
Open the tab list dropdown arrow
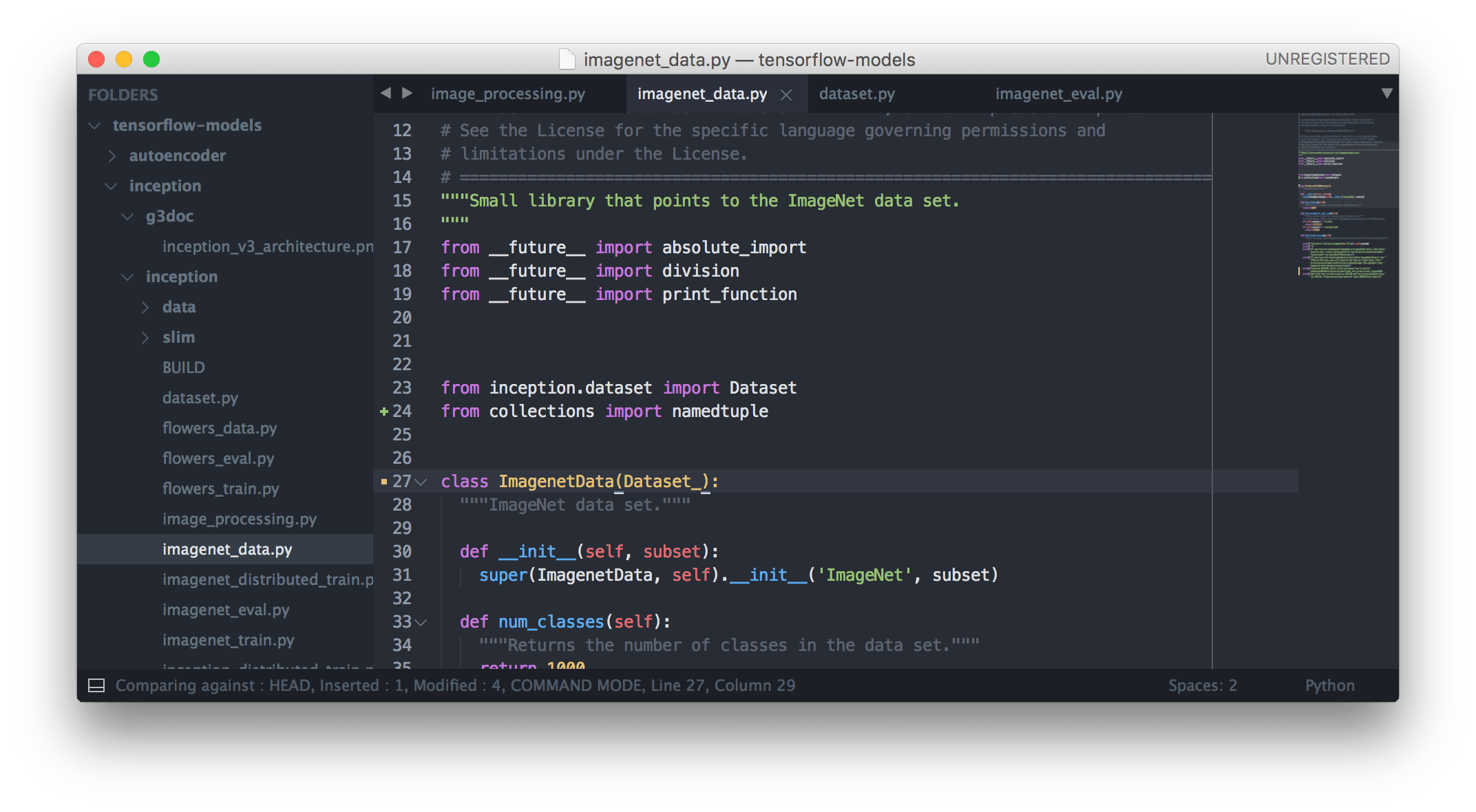[x=1387, y=93]
